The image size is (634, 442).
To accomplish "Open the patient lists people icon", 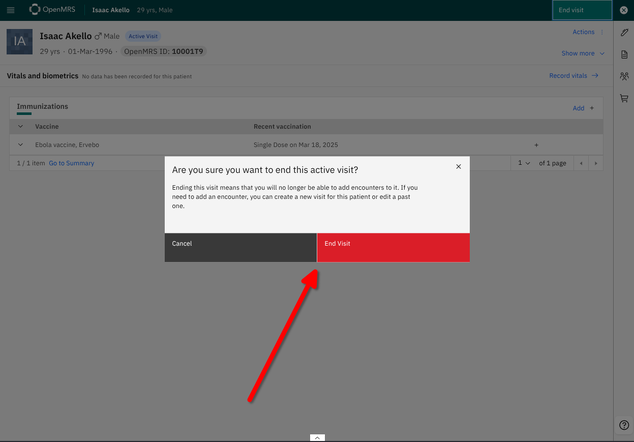I will [624, 76].
